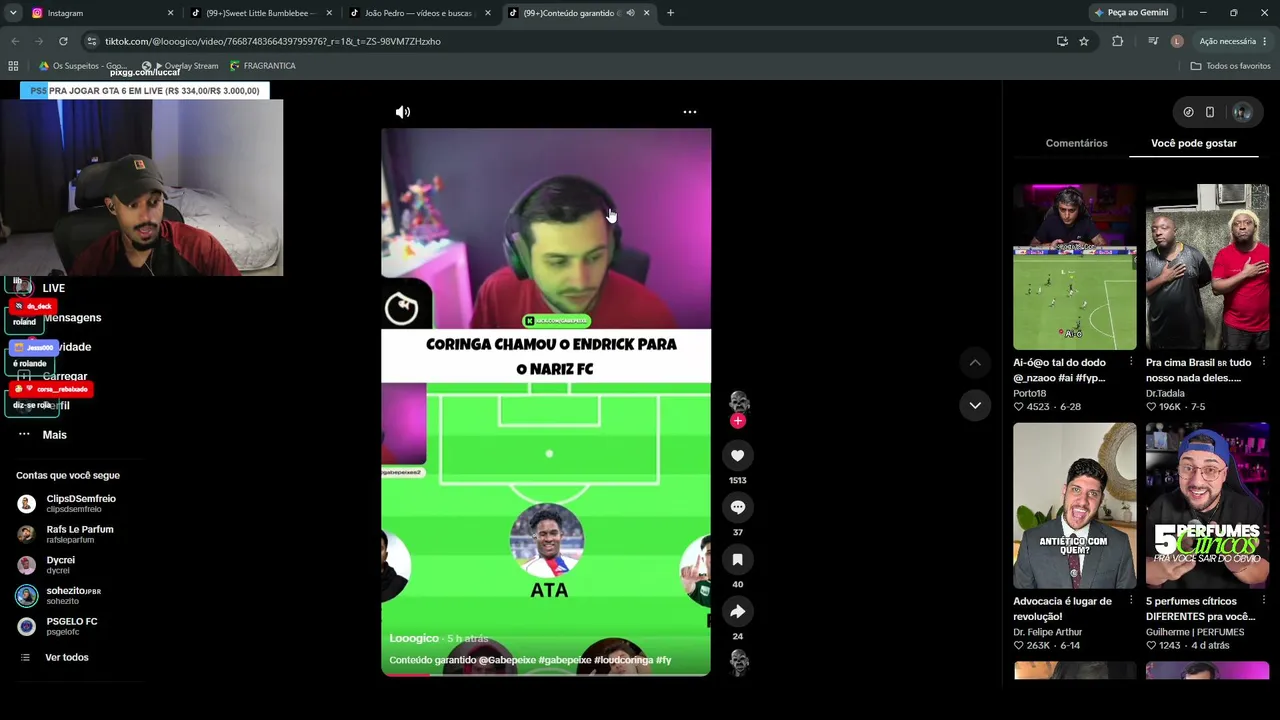Image resolution: width=1280 pixels, height=720 pixels.
Task: Open the Todos os favoritos folder
Action: tap(1230, 66)
